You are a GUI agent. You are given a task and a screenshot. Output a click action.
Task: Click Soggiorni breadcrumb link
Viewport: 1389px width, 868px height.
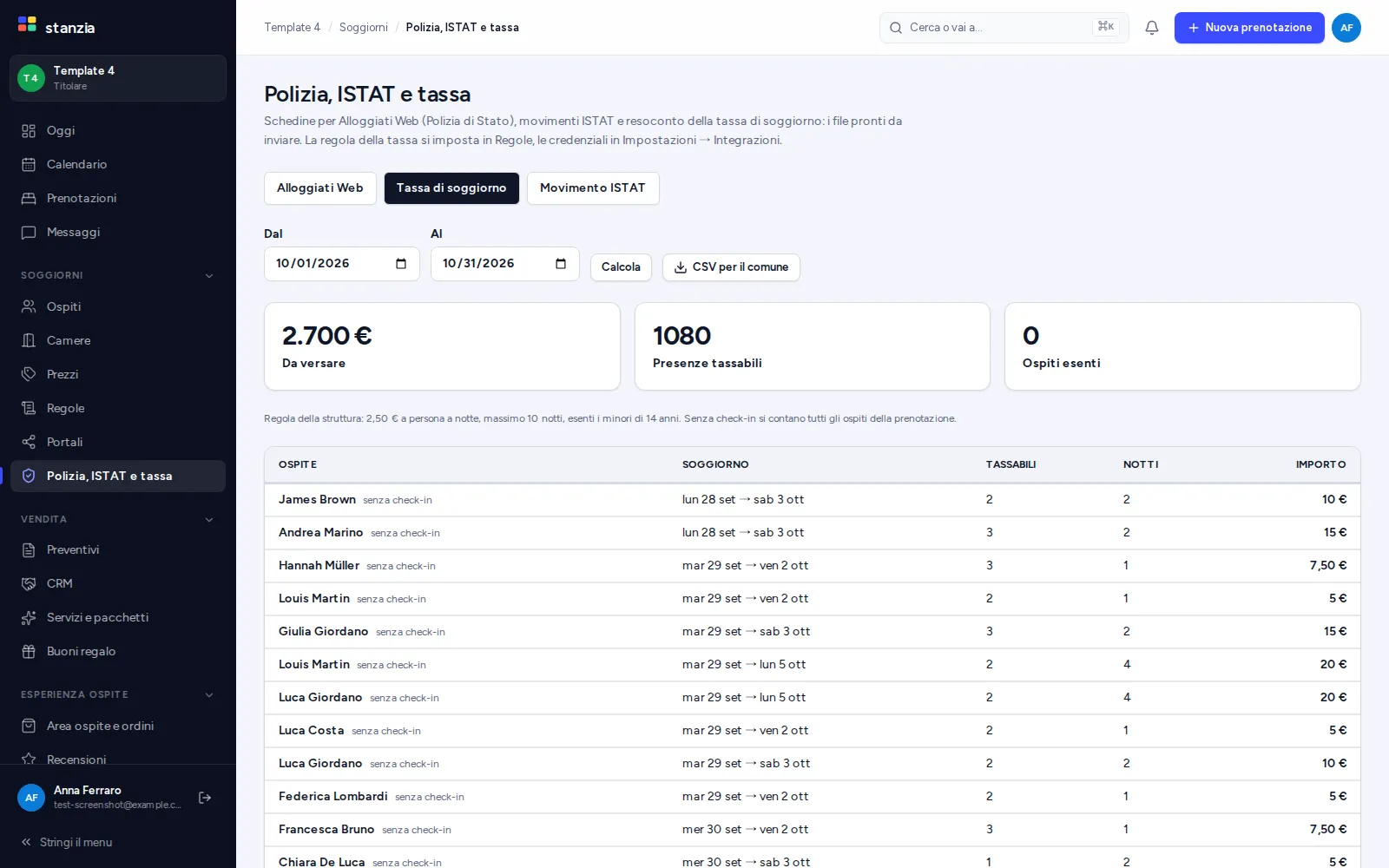364,28
